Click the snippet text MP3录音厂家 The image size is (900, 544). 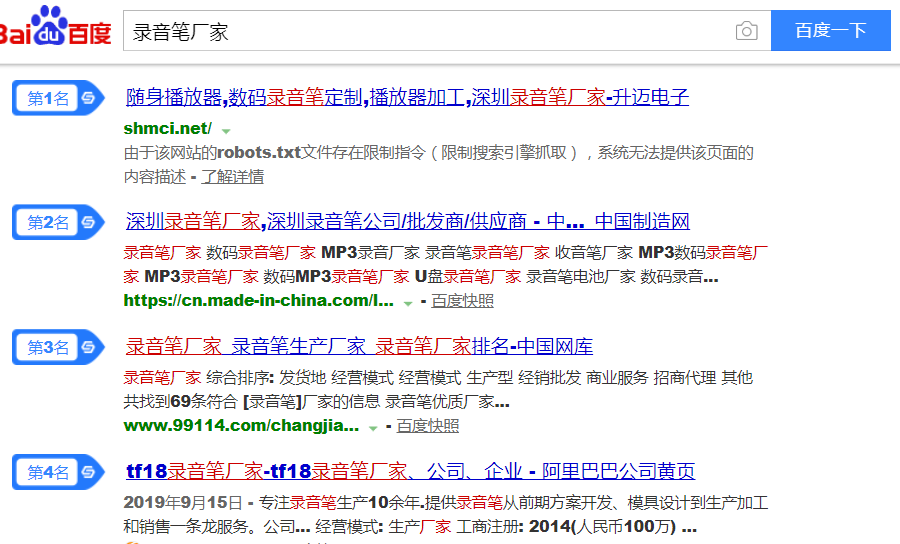[x=370, y=252]
